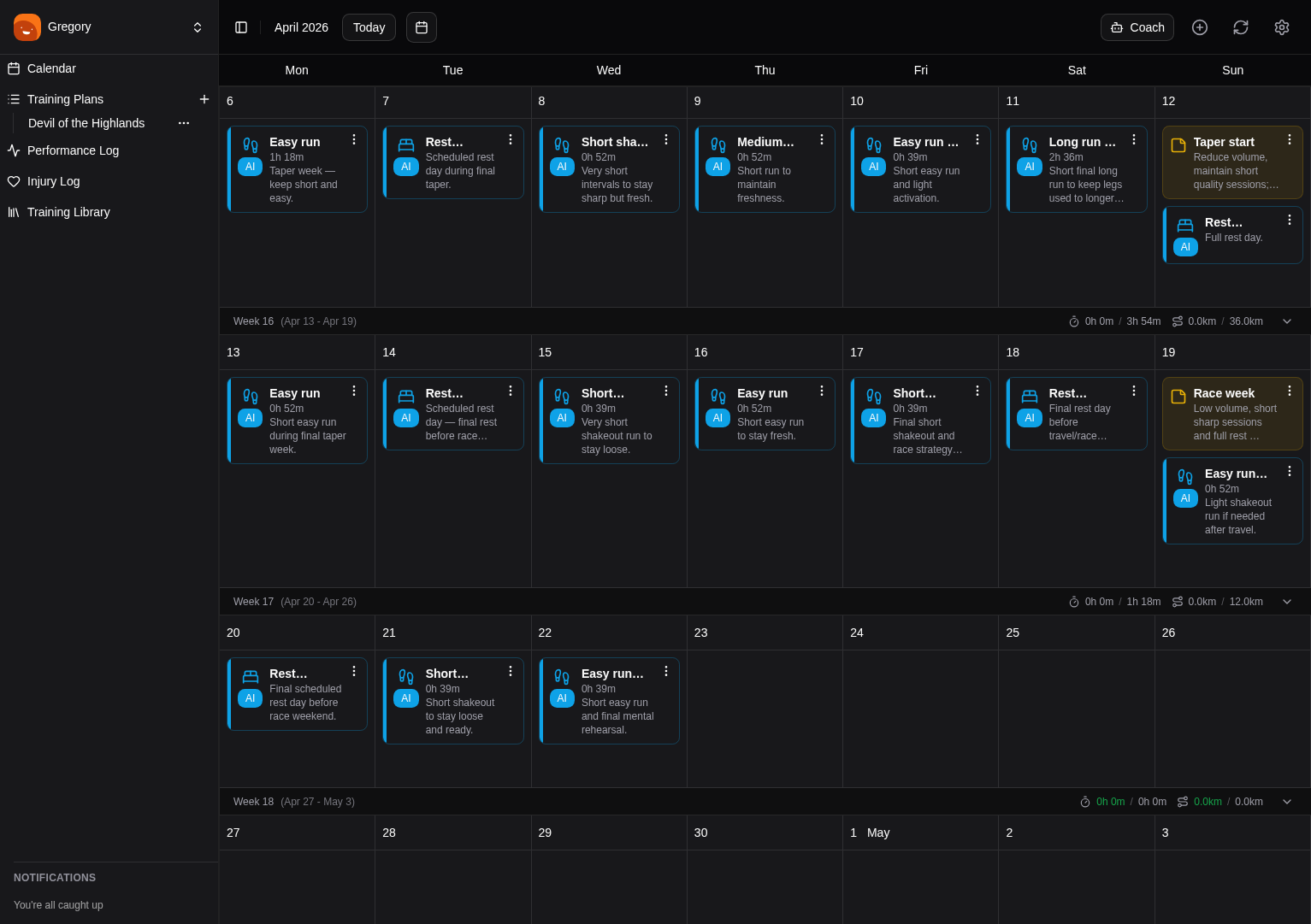Select Devil of the Highlands plan
Viewport: 1311px width, 924px height.
86,123
